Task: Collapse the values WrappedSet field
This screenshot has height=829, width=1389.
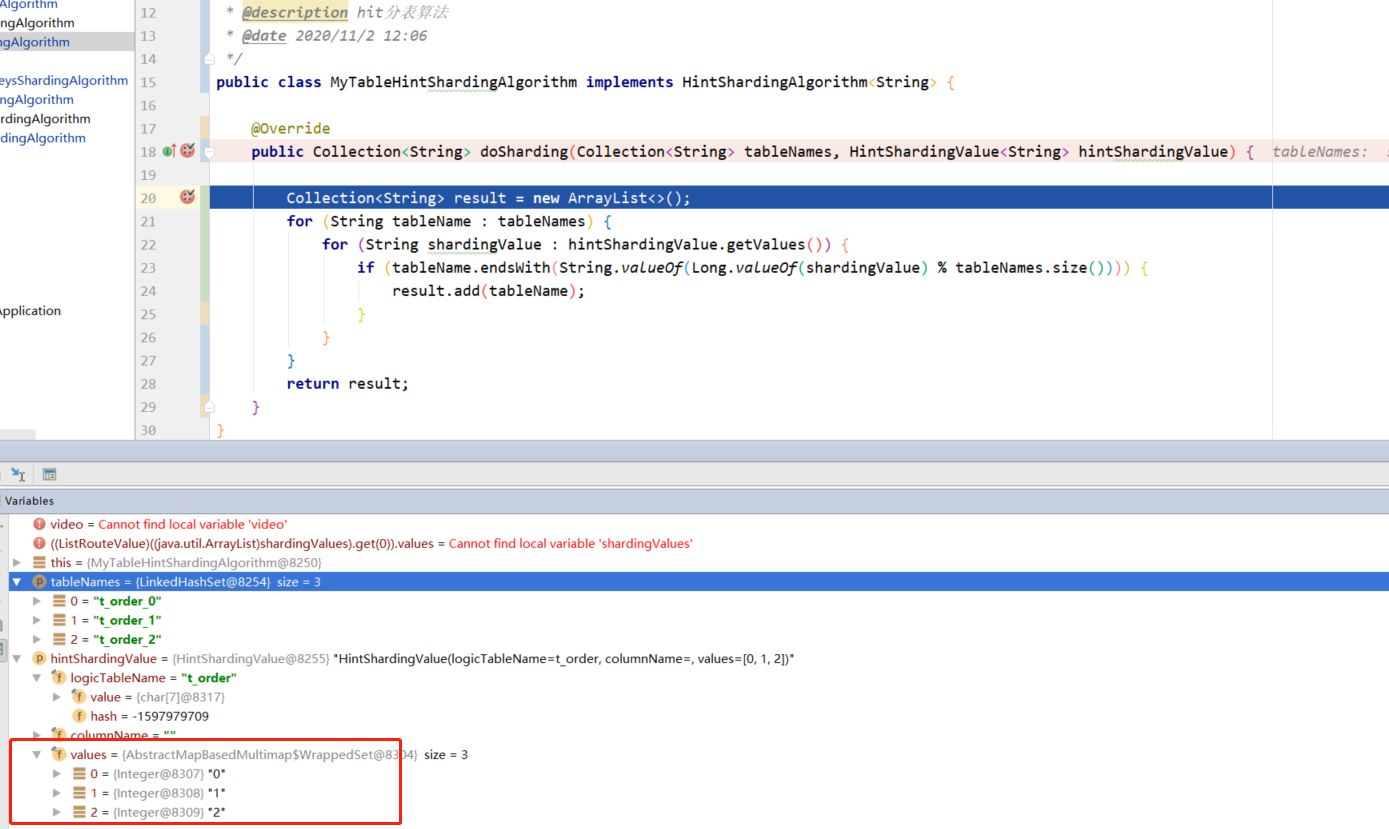Action: coord(37,755)
